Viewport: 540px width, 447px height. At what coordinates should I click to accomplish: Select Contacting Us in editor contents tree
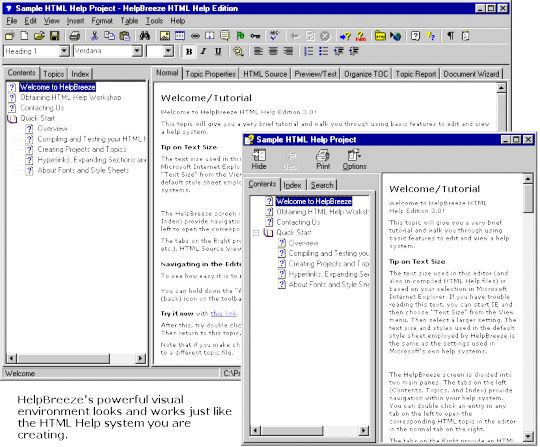click(x=42, y=108)
